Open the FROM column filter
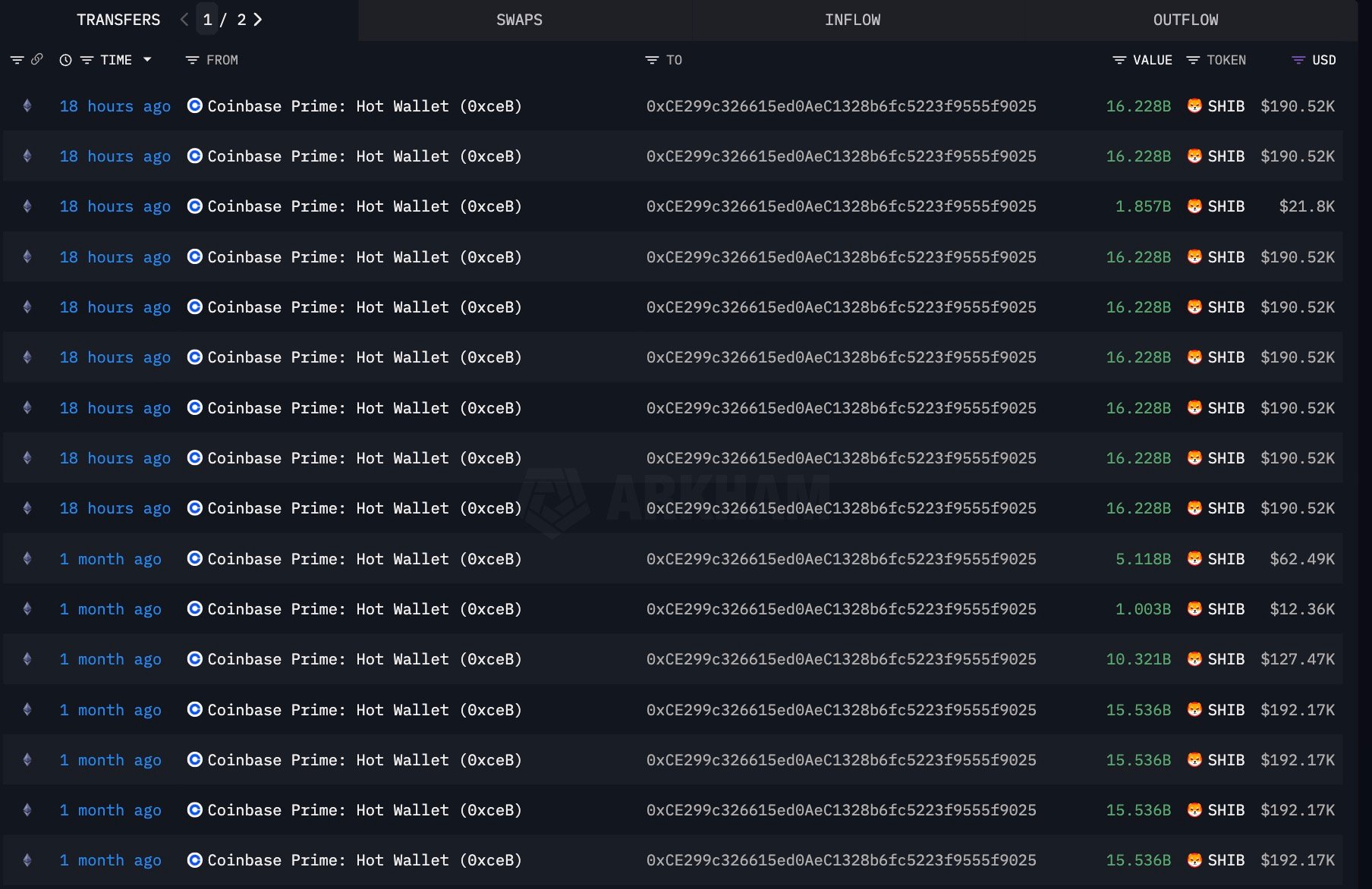 pyautogui.click(x=193, y=60)
